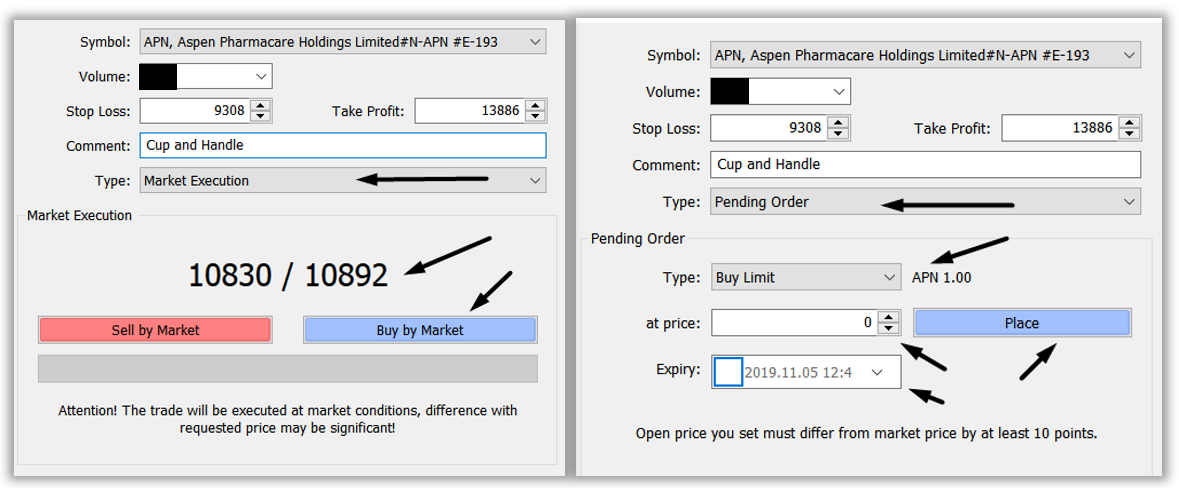
Task: Enable the Expiry checkbox
Action: [728, 371]
